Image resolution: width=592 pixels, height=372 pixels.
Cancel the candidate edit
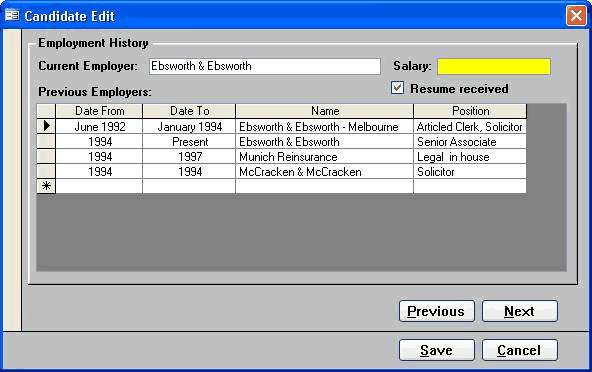pos(520,350)
